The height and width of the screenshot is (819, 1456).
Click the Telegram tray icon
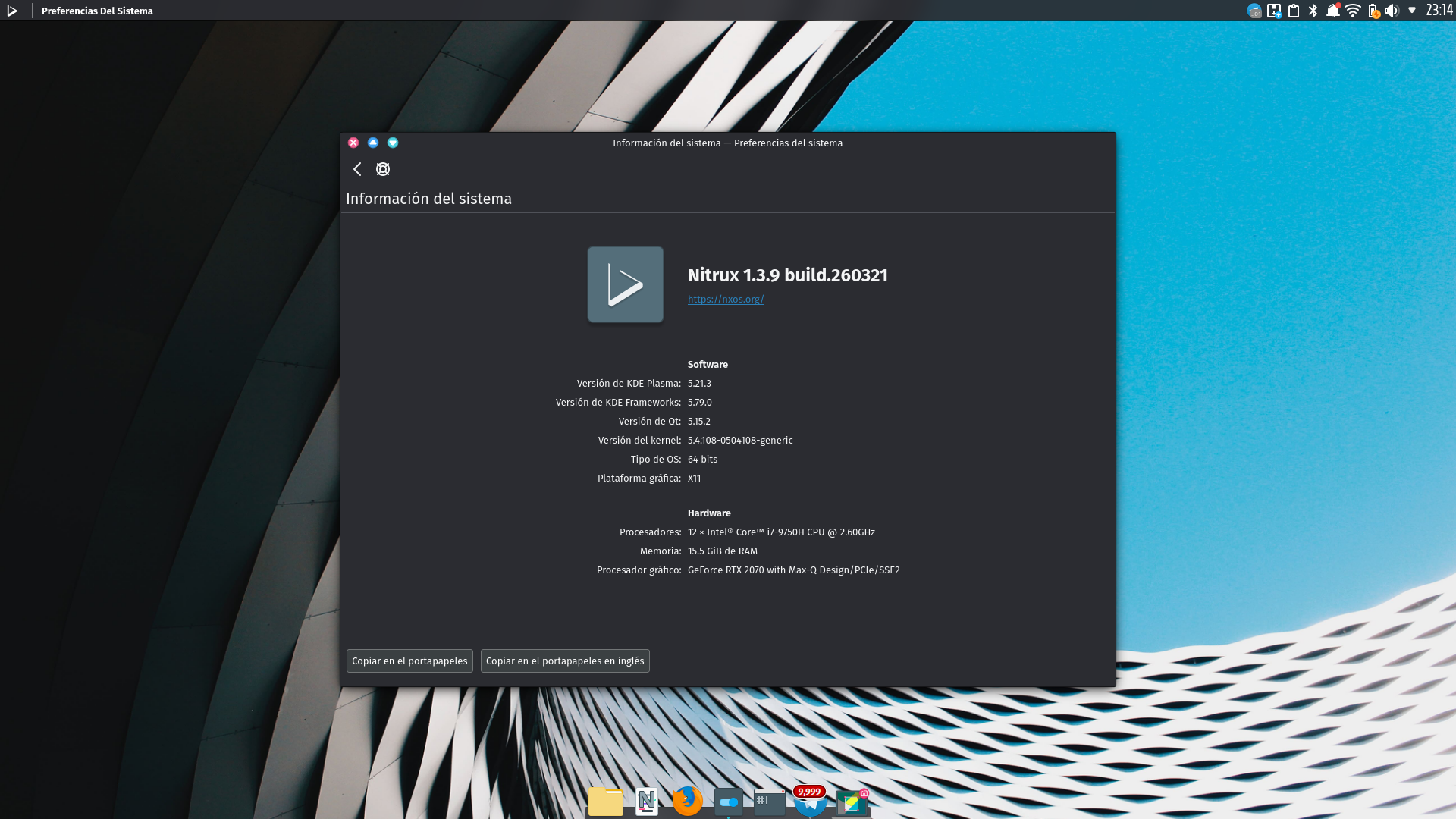pos(1254,11)
